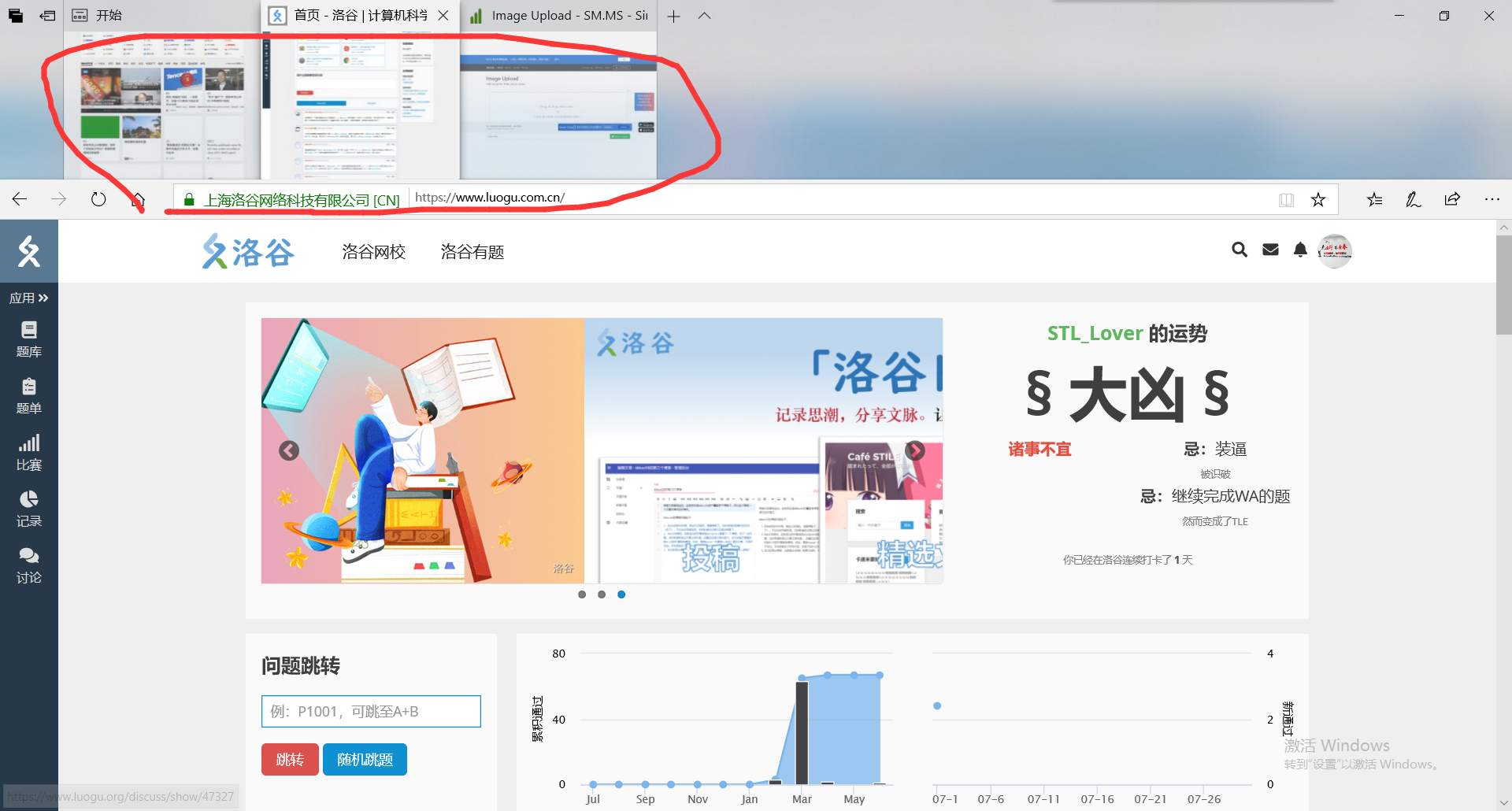Click the 忌: 装逼 fortune entry
The height and width of the screenshot is (811, 1512).
1214,449
